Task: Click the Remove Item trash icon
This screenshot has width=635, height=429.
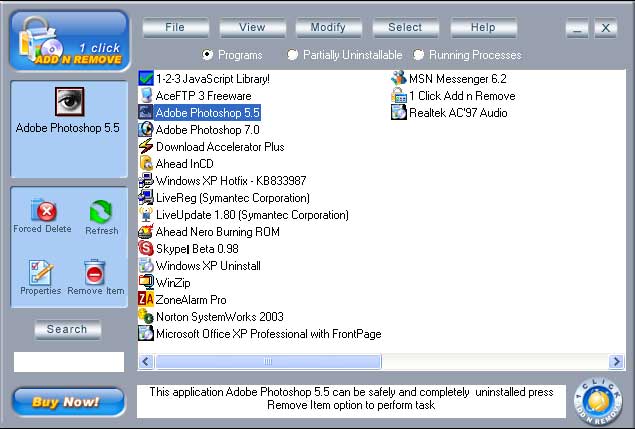Action: 94,271
